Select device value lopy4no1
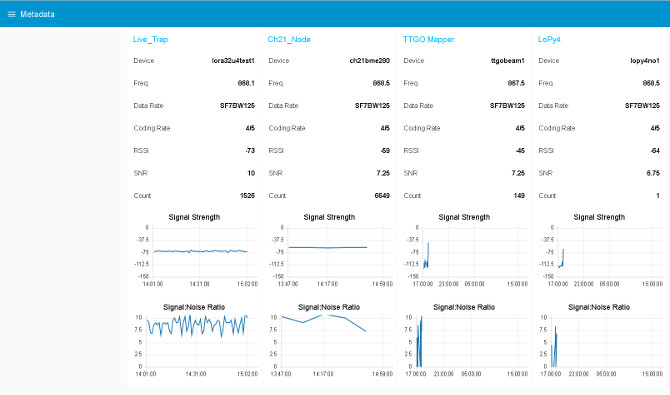This screenshot has width=670, height=395. 645,61
